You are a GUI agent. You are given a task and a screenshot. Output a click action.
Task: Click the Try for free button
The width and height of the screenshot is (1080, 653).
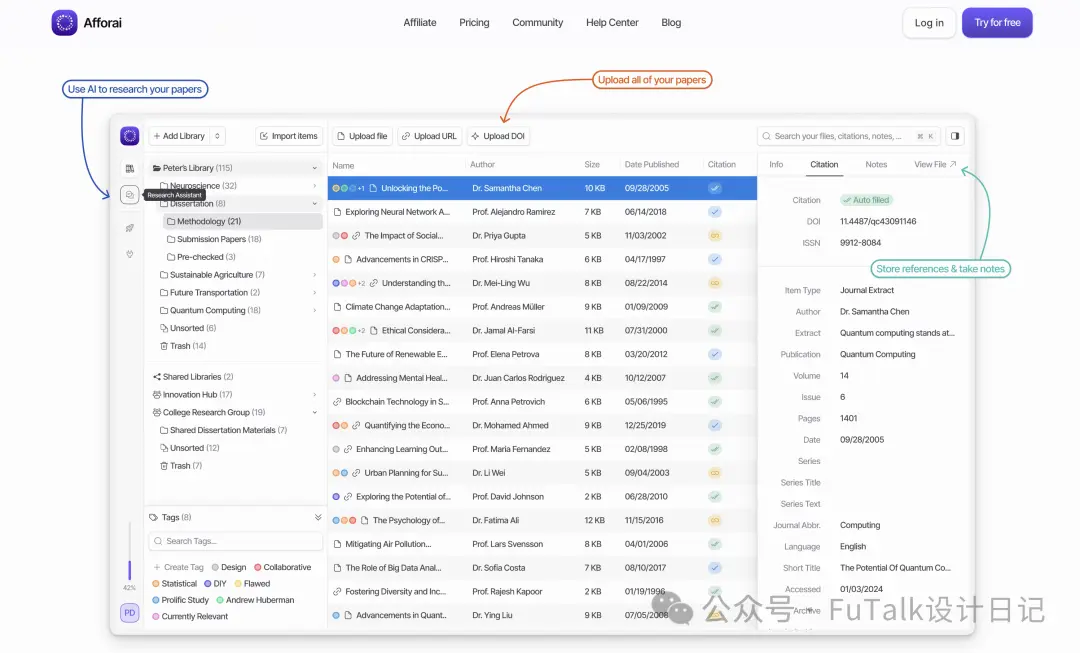point(997,23)
